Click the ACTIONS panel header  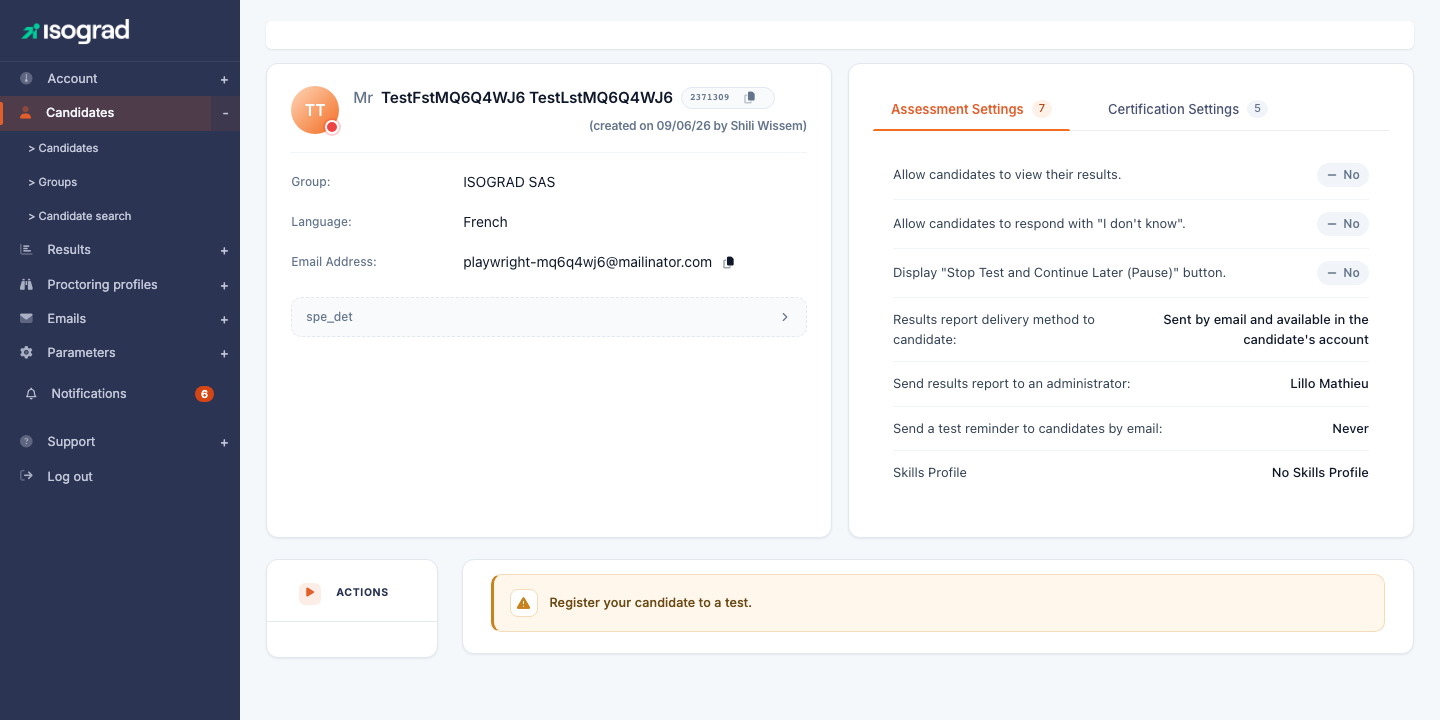(x=352, y=592)
